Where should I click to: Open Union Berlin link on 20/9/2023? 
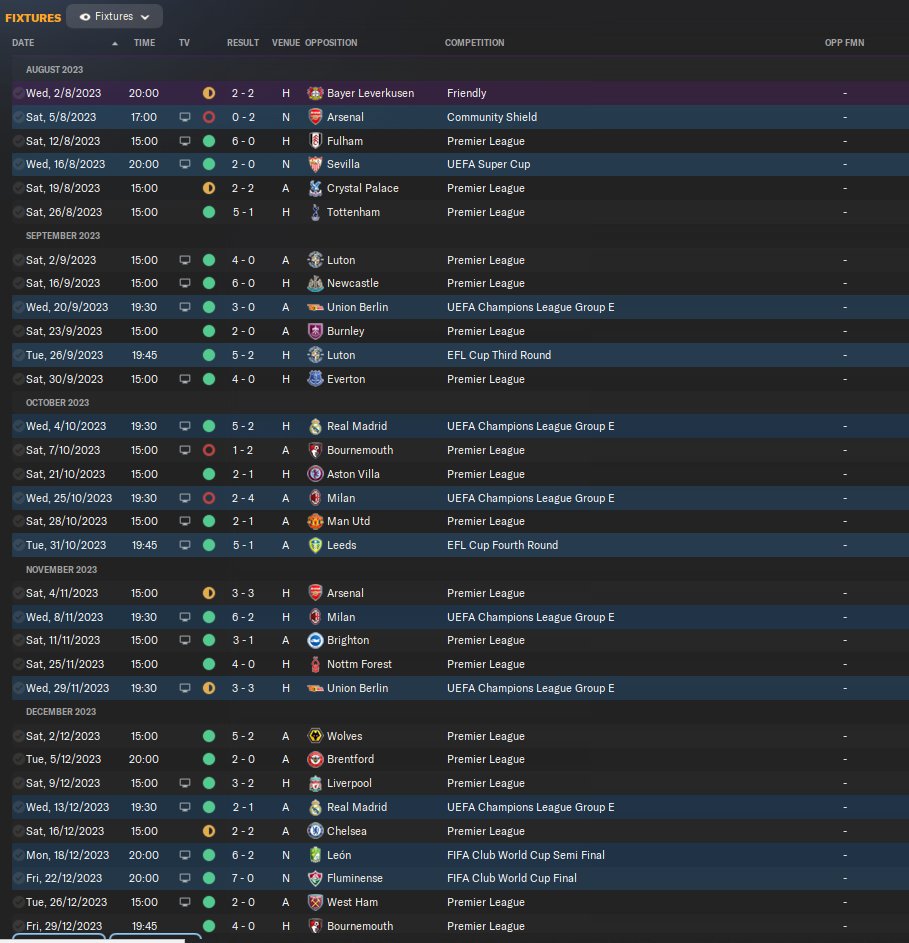(x=357, y=307)
